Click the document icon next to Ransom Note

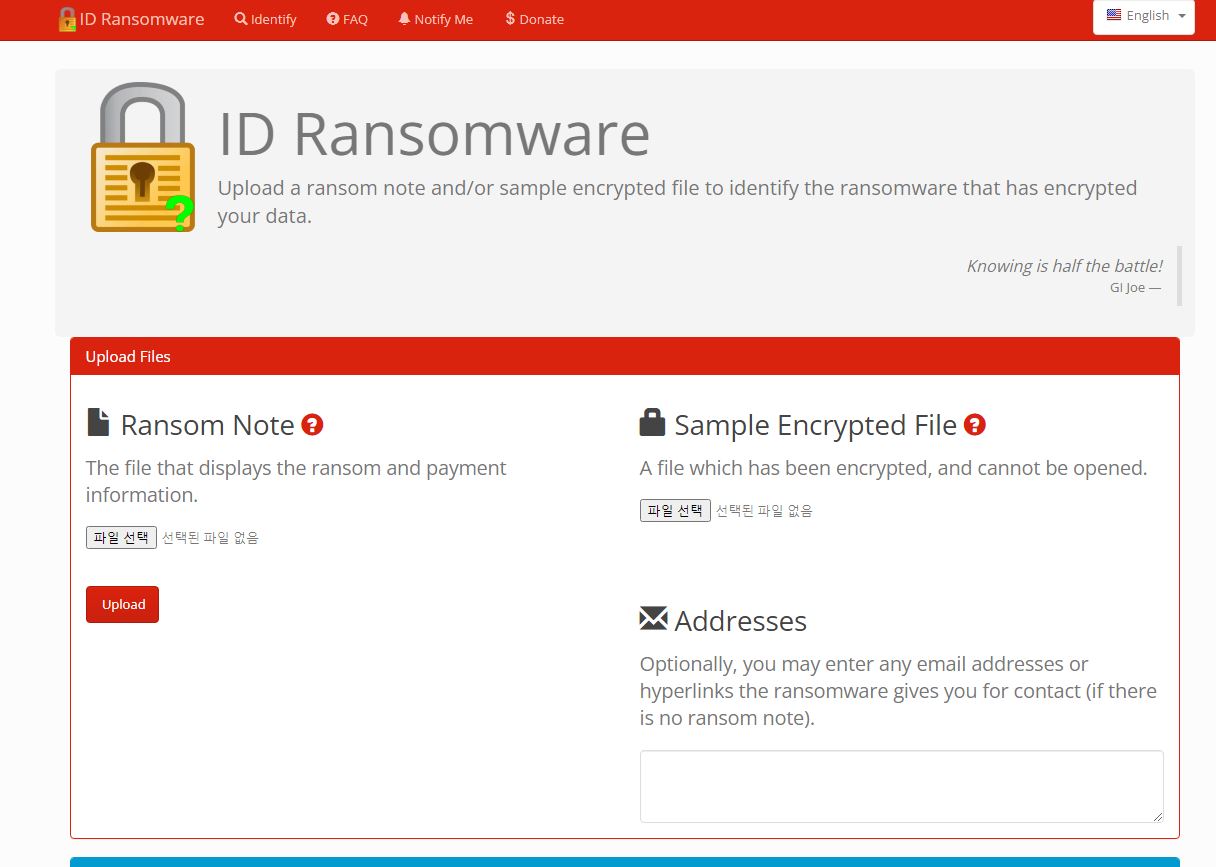tap(98, 423)
